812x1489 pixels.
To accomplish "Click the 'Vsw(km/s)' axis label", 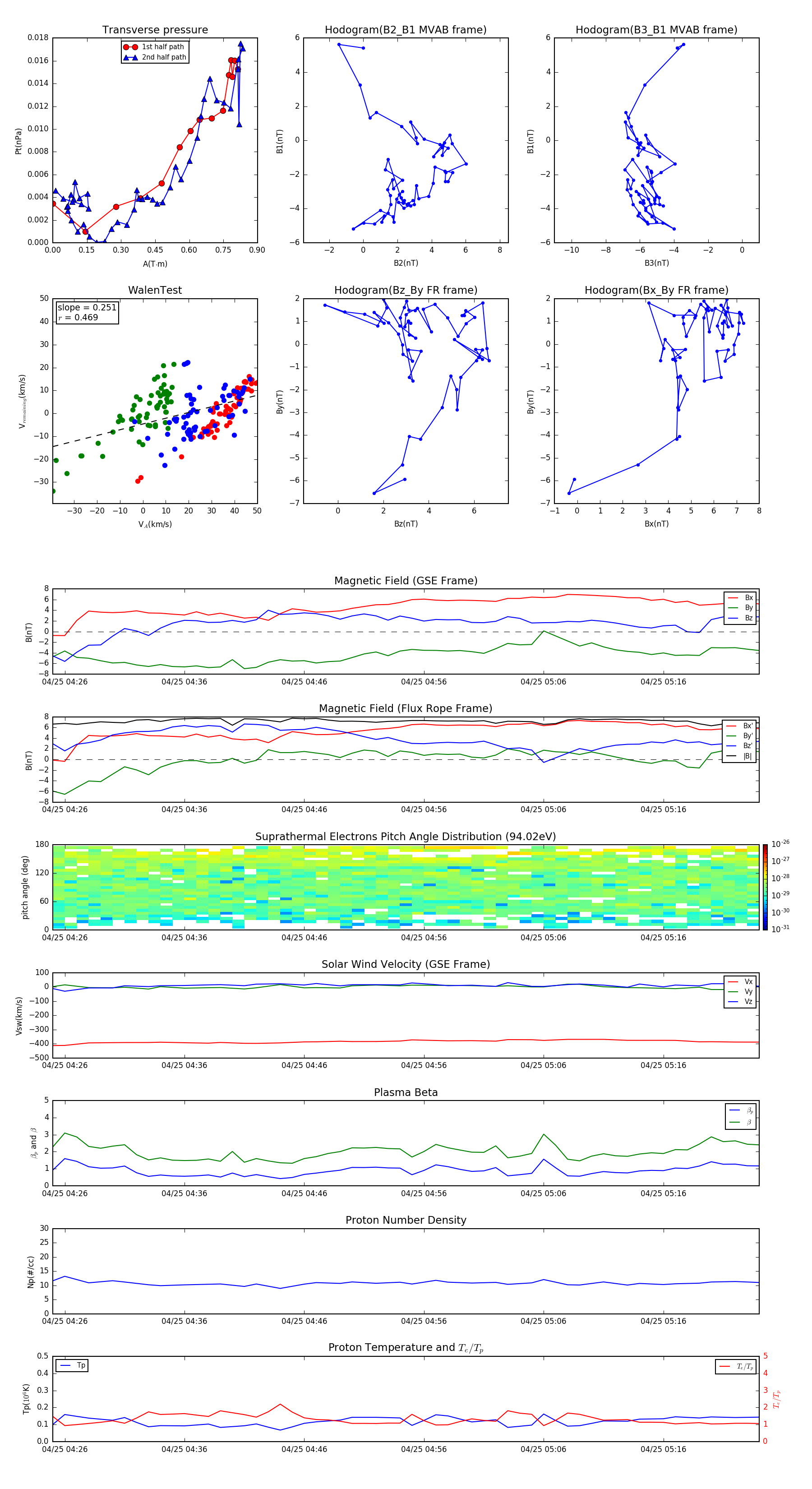I will pyautogui.click(x=18, y=1016).
